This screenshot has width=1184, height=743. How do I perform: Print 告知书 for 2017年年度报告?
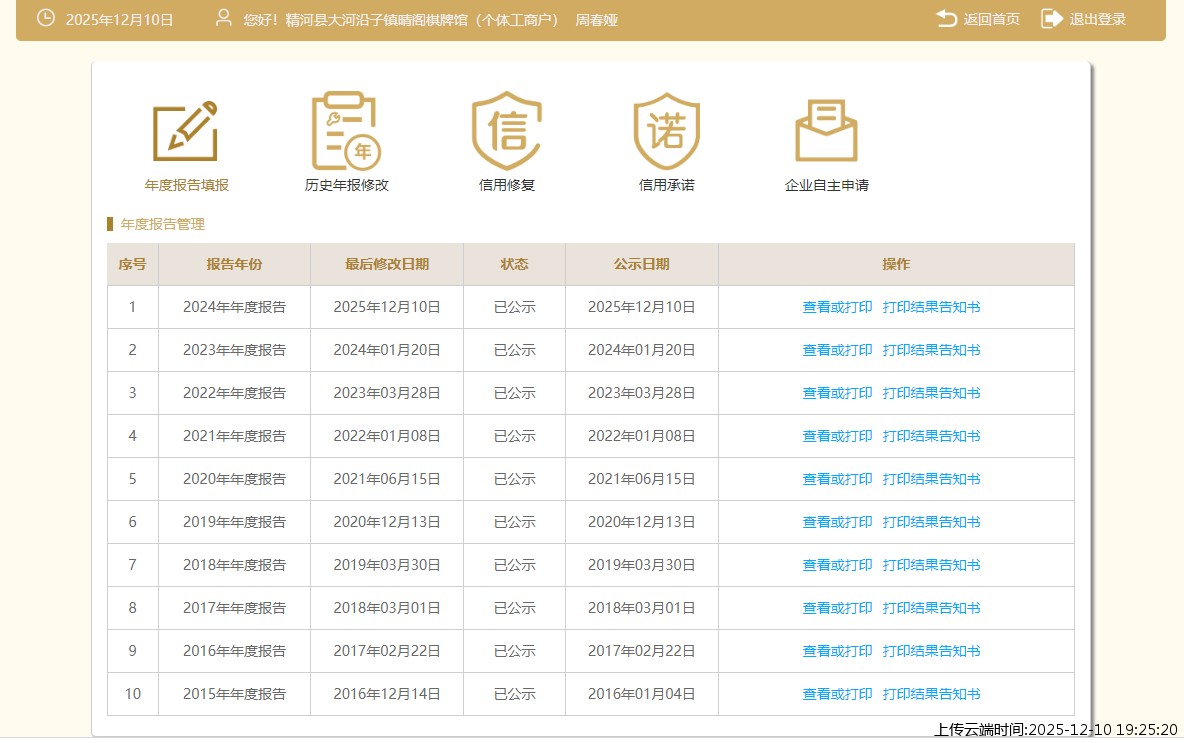pyautogui.click(x=931, y=608)
